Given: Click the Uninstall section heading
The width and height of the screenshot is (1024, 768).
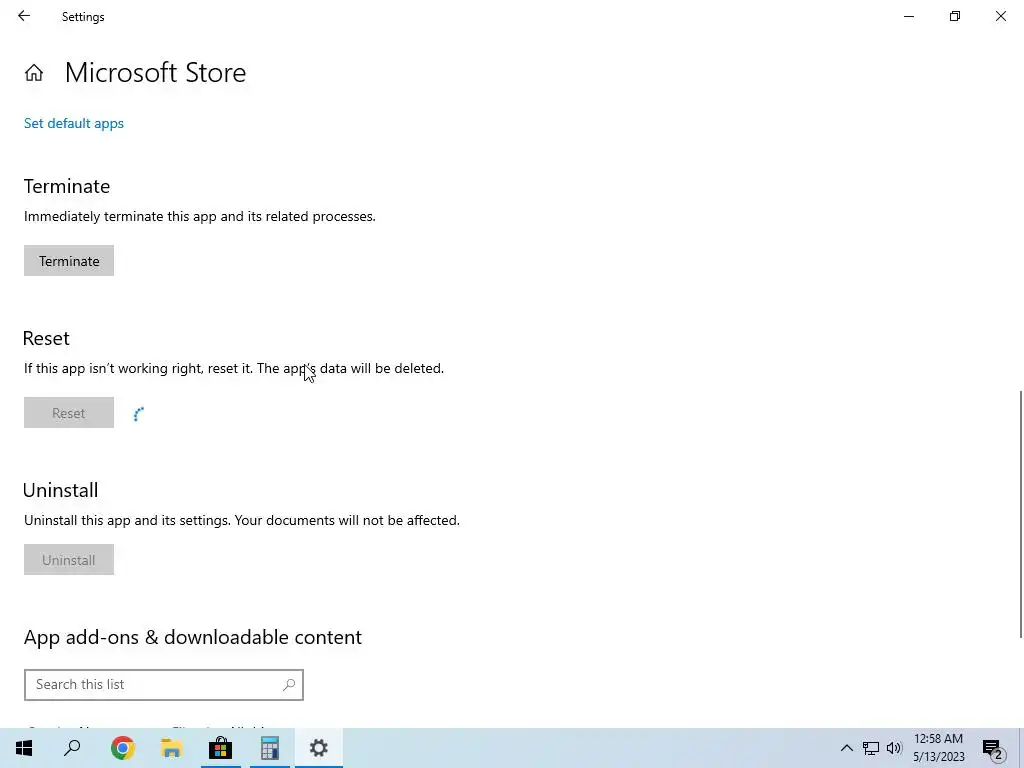Looking at the screenshot, I should (61, 490).
